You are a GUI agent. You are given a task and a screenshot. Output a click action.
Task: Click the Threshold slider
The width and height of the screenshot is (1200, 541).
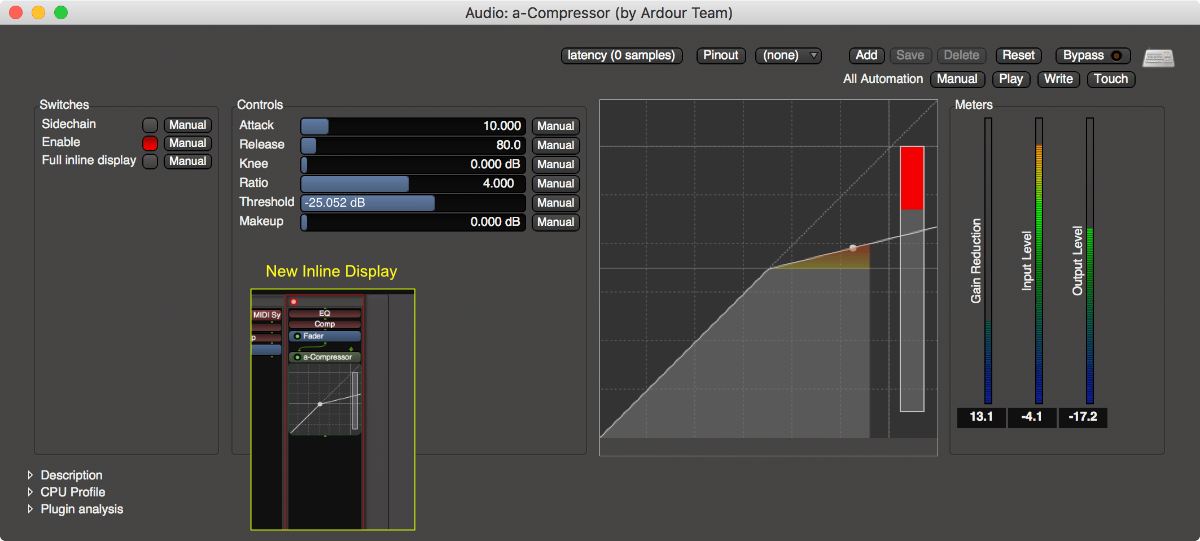(x=413, y=203)
